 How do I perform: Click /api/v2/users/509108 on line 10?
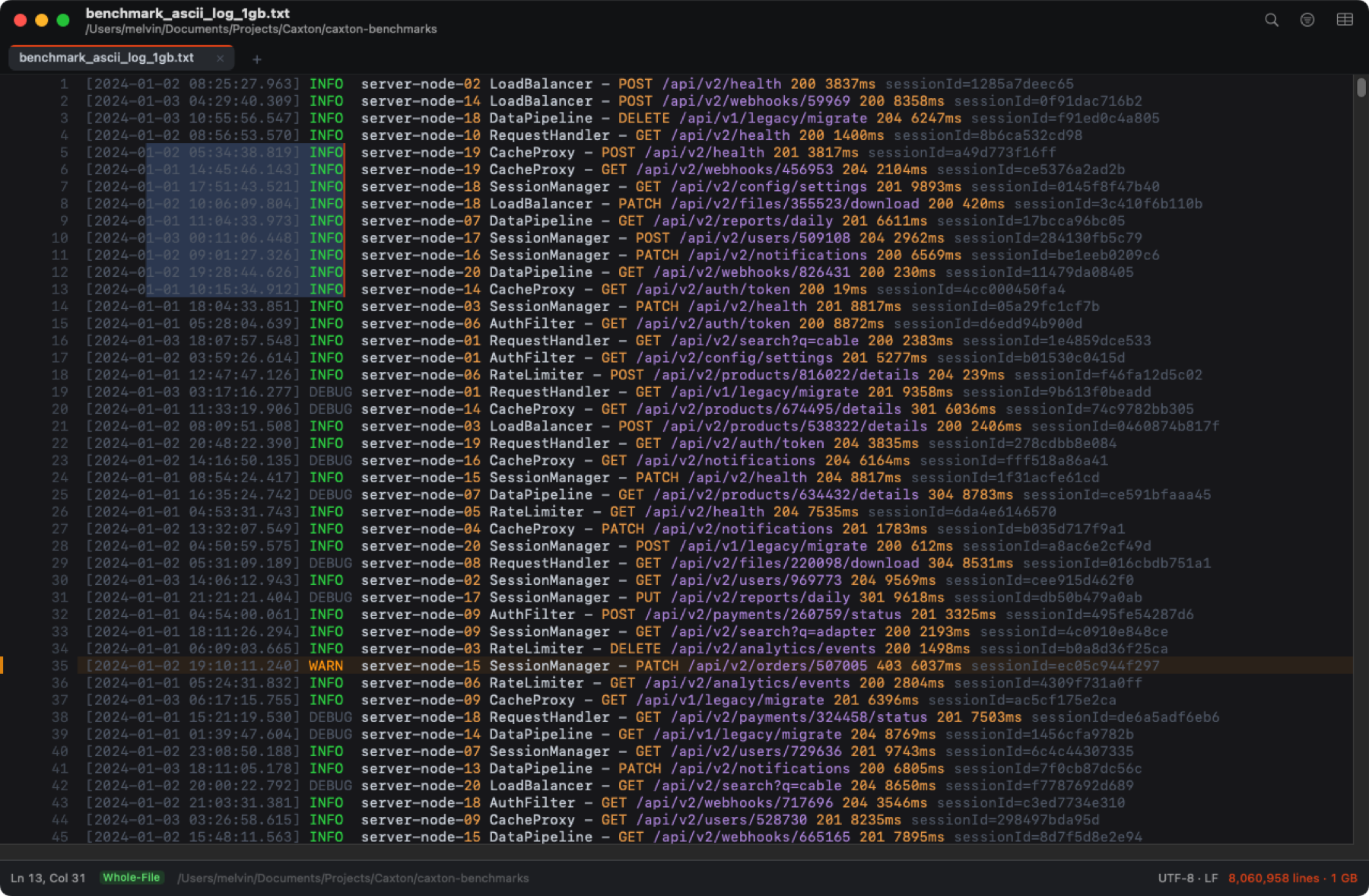pyautogui.click(x=764, y=238)
